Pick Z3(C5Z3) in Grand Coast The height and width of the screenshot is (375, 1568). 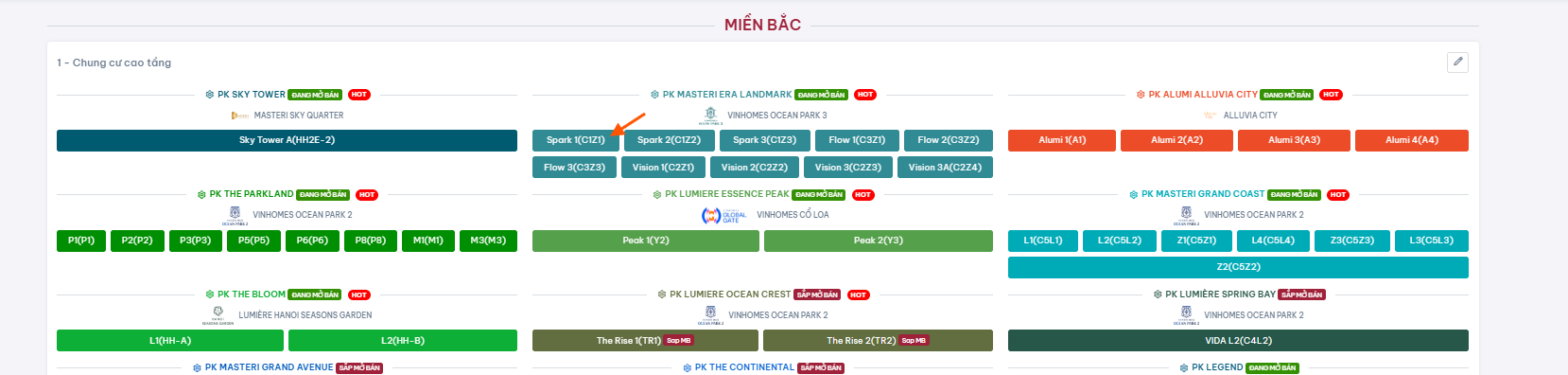coord(1352,241)
